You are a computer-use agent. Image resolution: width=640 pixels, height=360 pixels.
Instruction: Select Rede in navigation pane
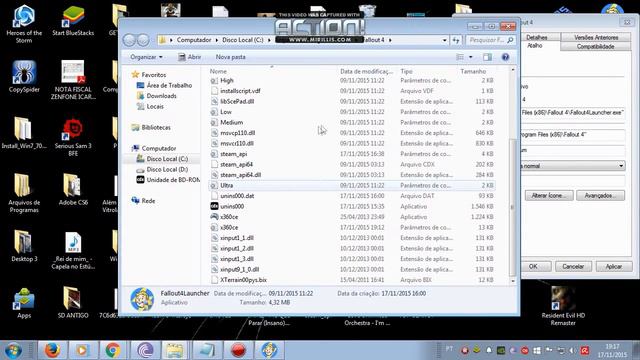coord(148,201)
